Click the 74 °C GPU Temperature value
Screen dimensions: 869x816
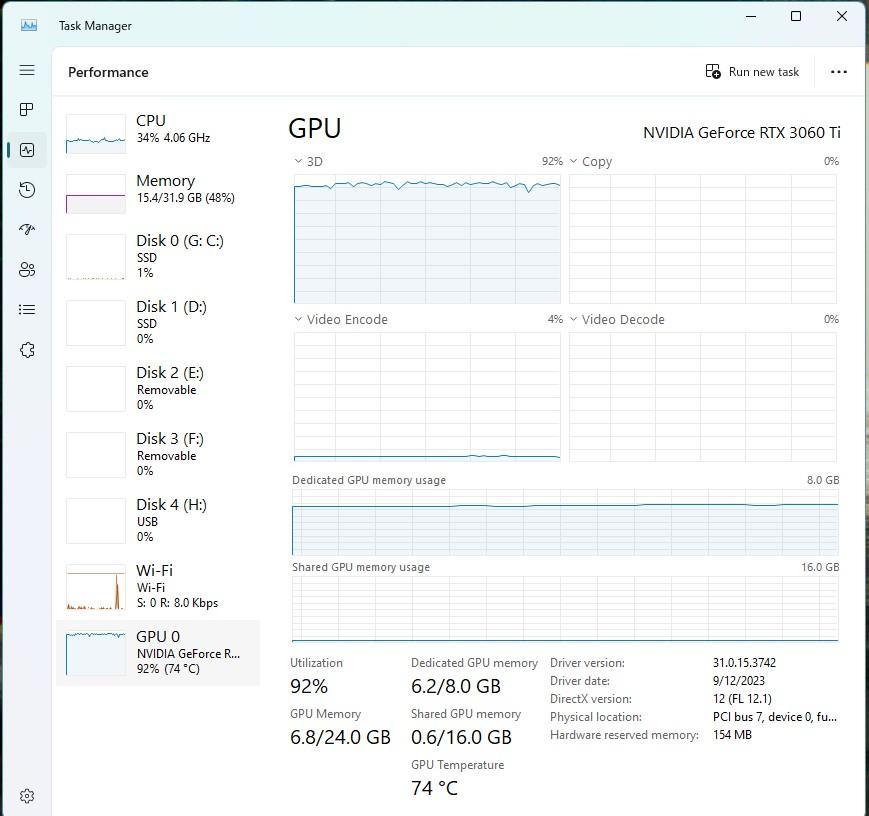(x=434, y=788)
